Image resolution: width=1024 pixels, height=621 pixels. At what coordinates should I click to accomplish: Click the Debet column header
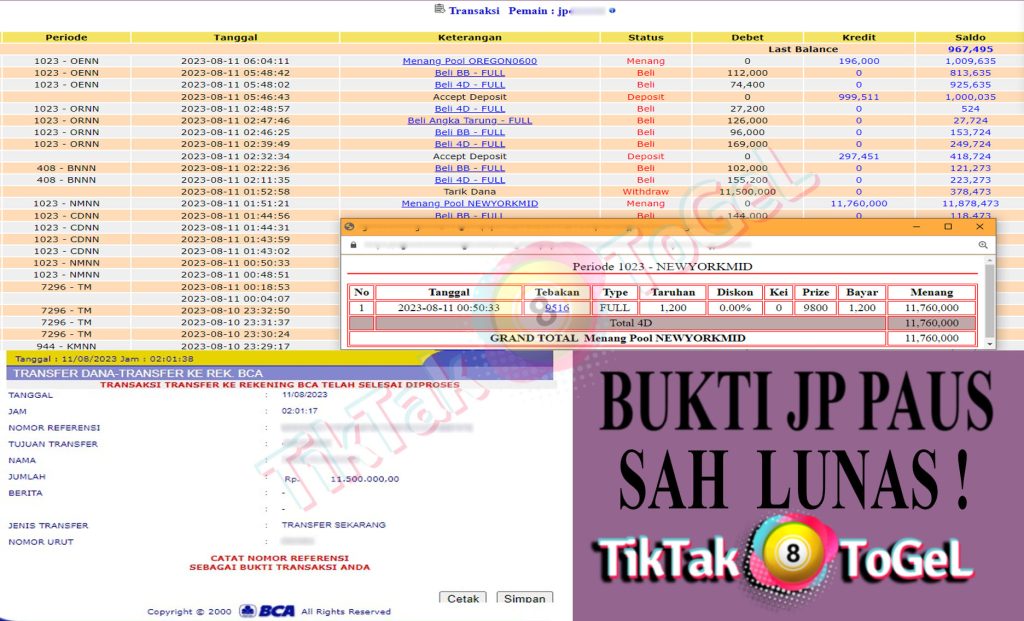[747, 37]
